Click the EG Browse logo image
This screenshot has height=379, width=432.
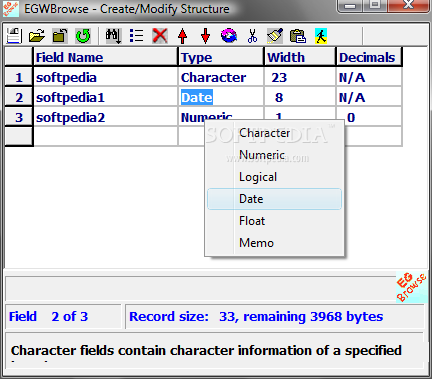coord(411,287)
